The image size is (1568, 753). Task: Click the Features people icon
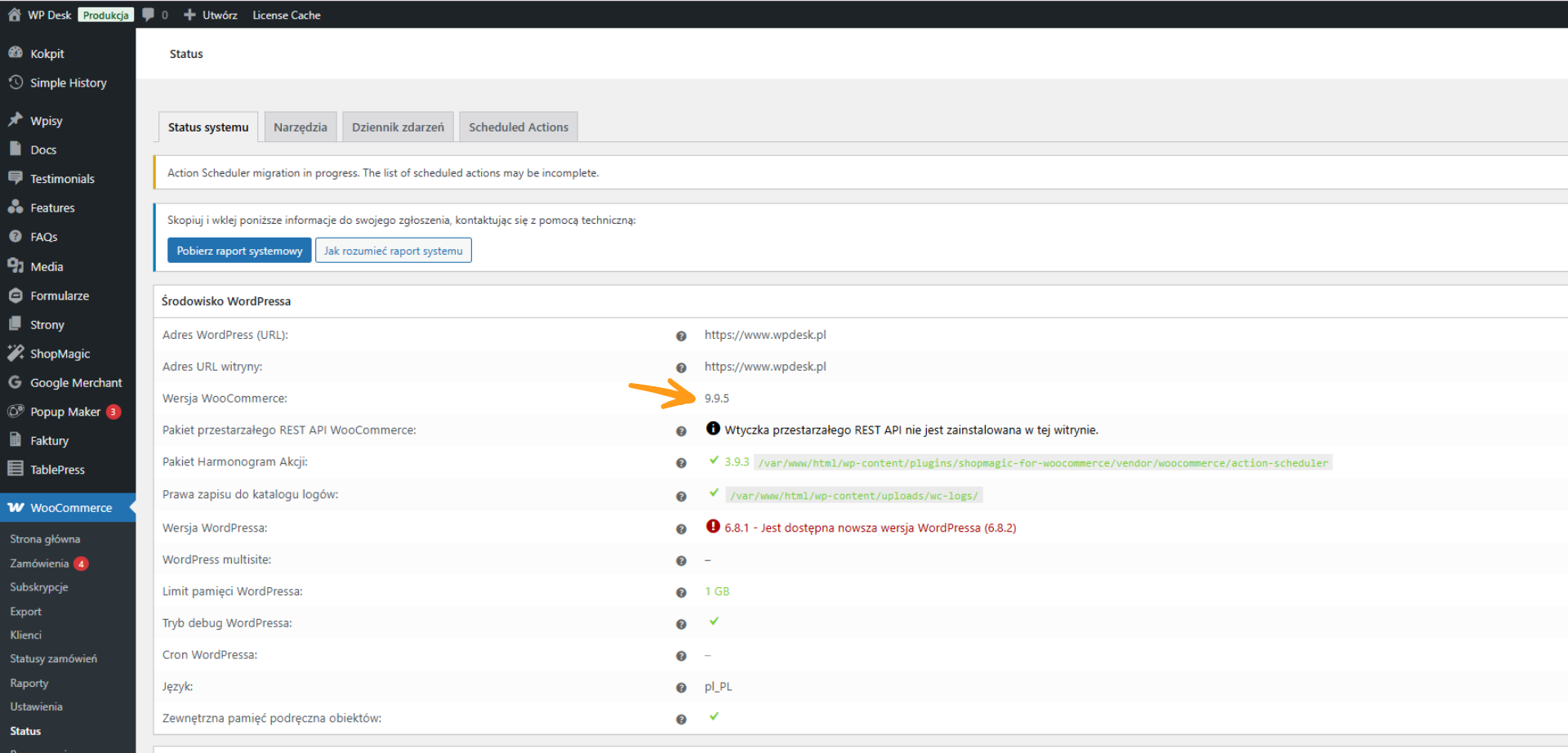[16, 207]
